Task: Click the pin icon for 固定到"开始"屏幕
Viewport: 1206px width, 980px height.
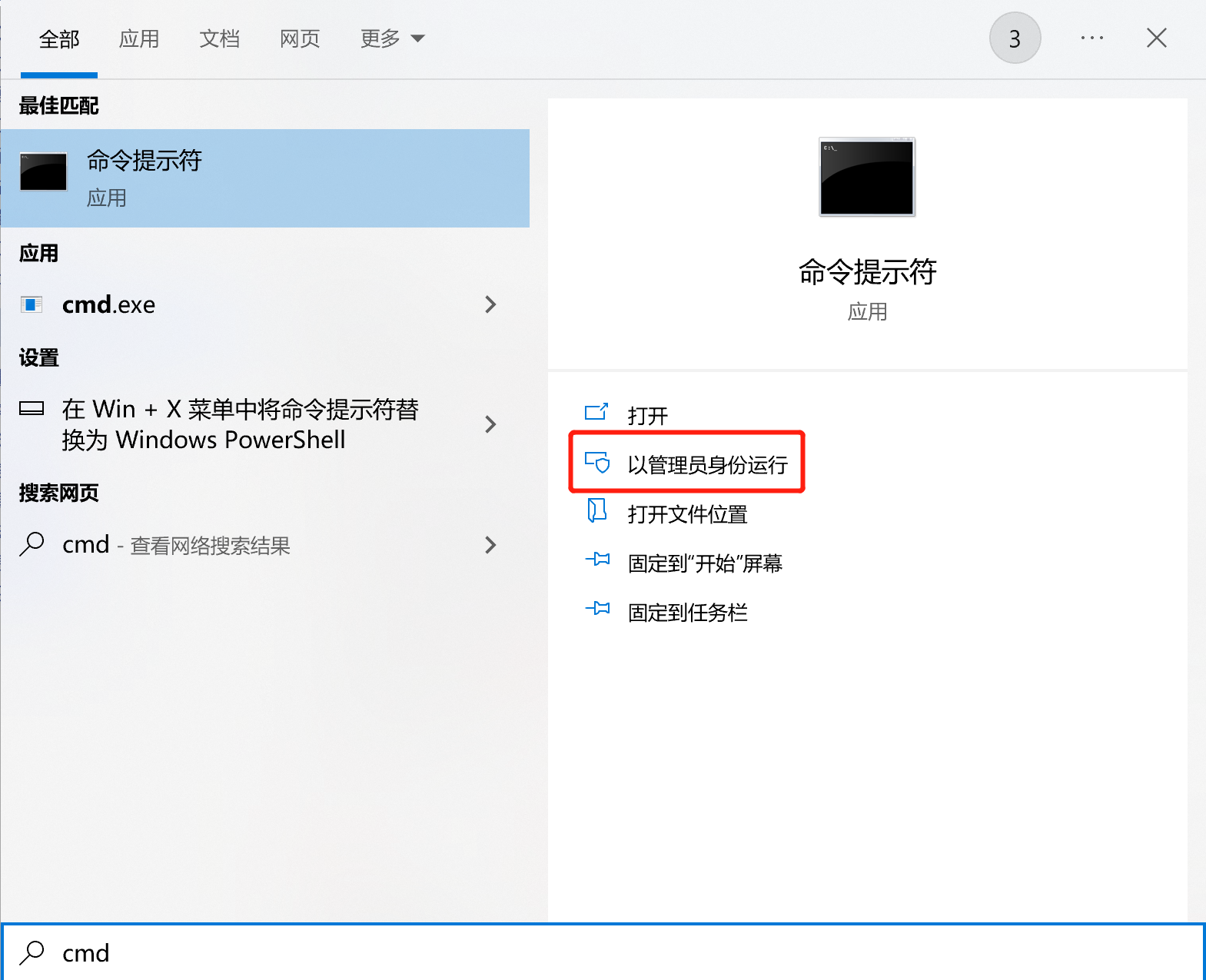Action: tap(597, 560)
